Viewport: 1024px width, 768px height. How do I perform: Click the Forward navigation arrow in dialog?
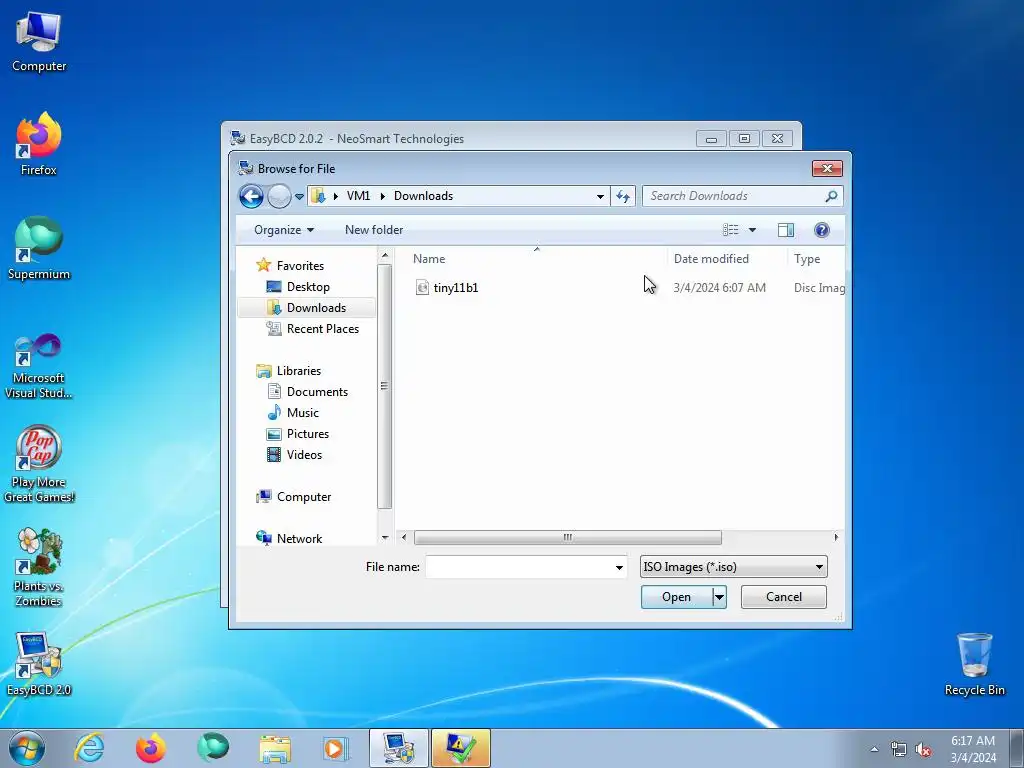[x=280, y=196]
